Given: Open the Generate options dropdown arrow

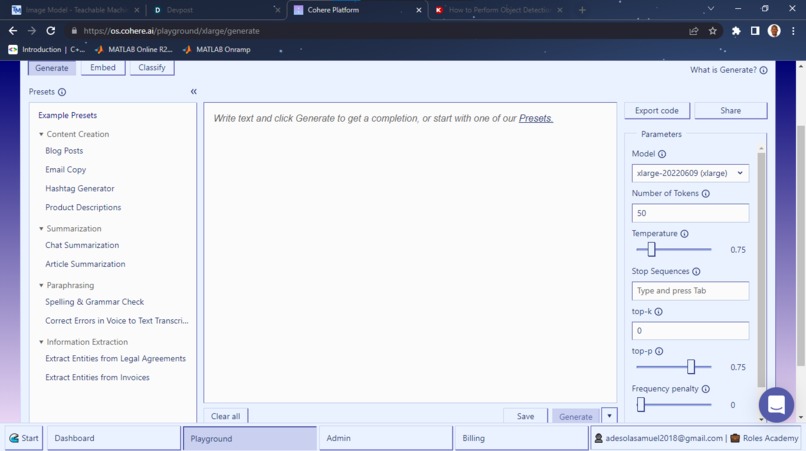Looking at the screenshot, I should click(x=609, y=416).
